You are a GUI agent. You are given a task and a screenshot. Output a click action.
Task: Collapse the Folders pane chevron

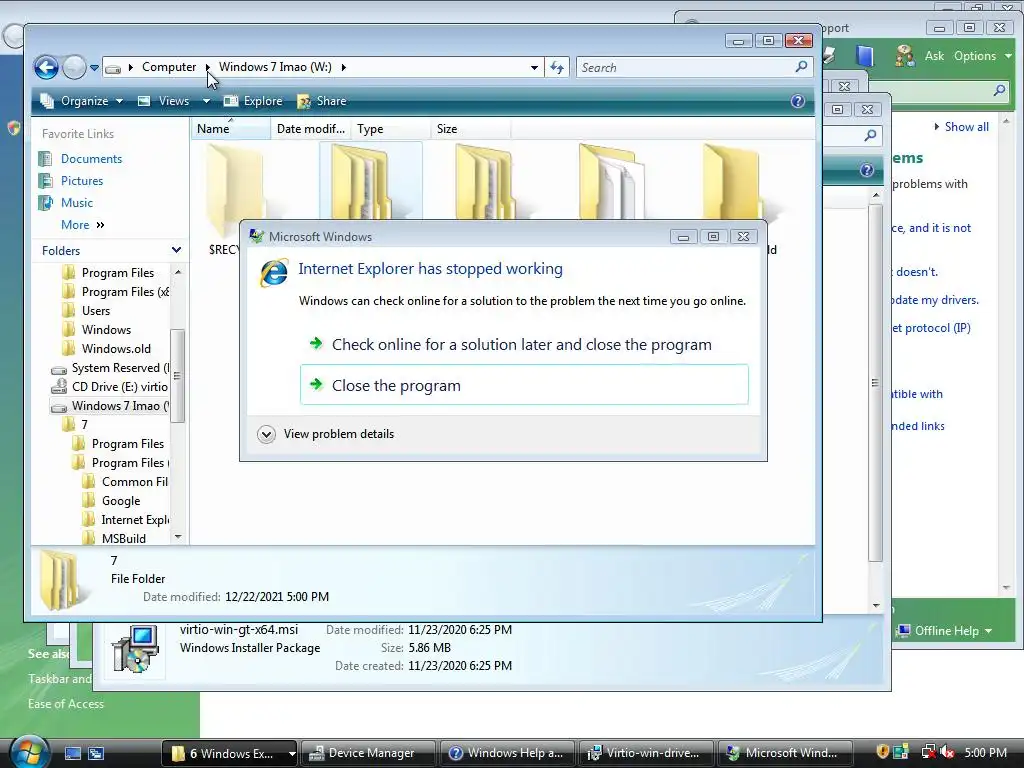click(176, 250)
